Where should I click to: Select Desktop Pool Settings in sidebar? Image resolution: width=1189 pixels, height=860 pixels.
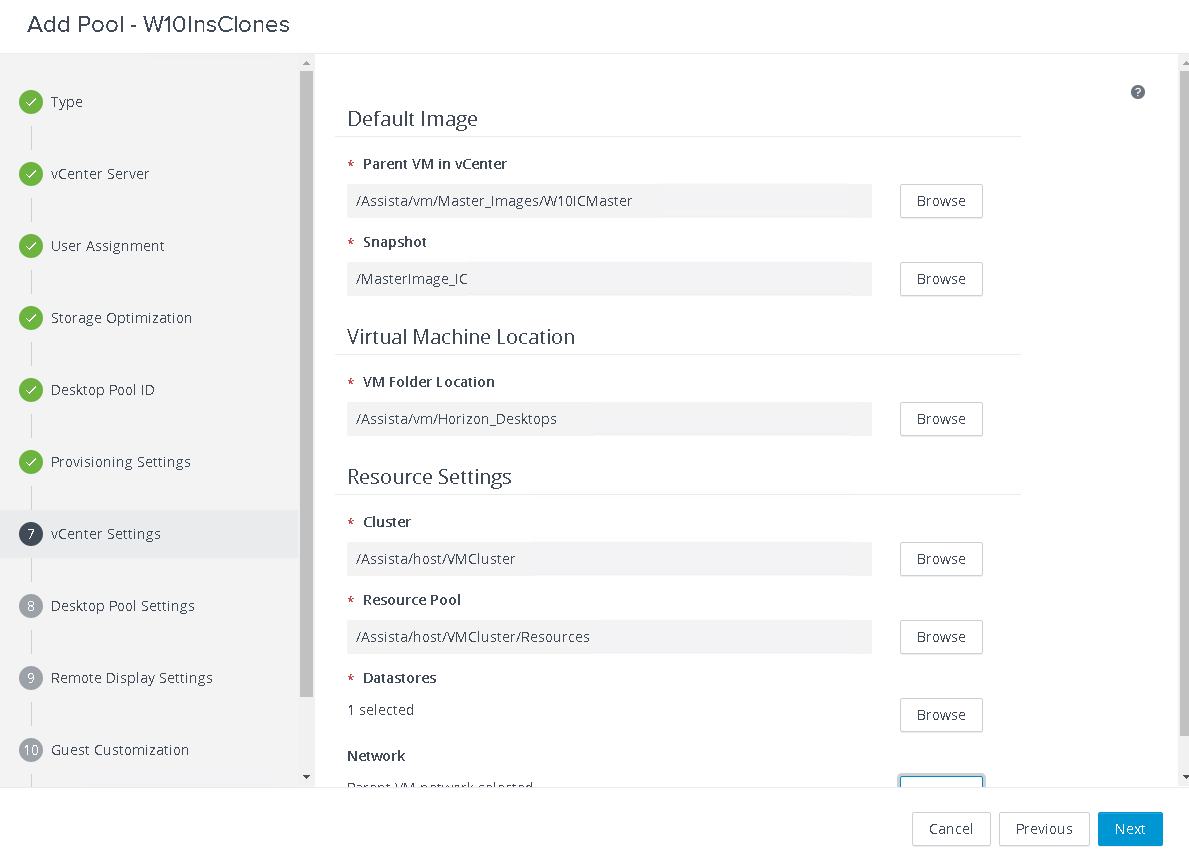tap(122, 606)
